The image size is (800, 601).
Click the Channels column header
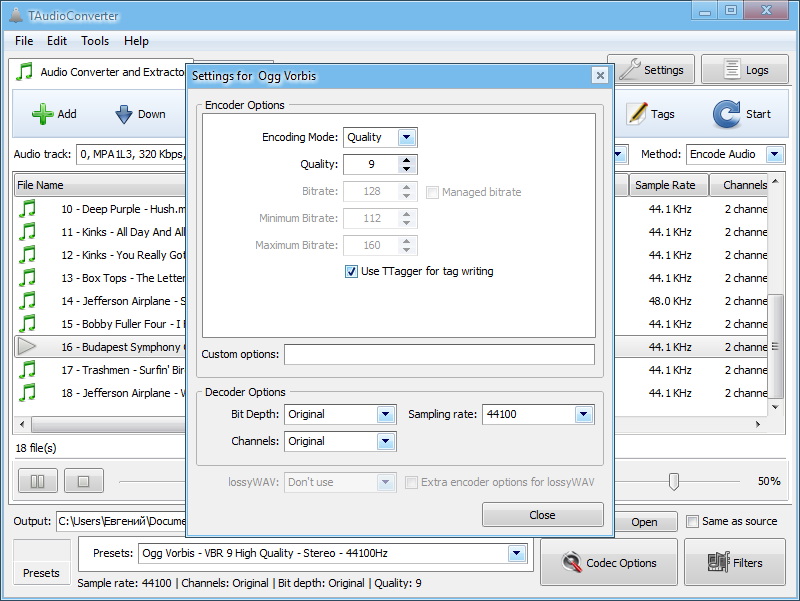coord(739,185)
